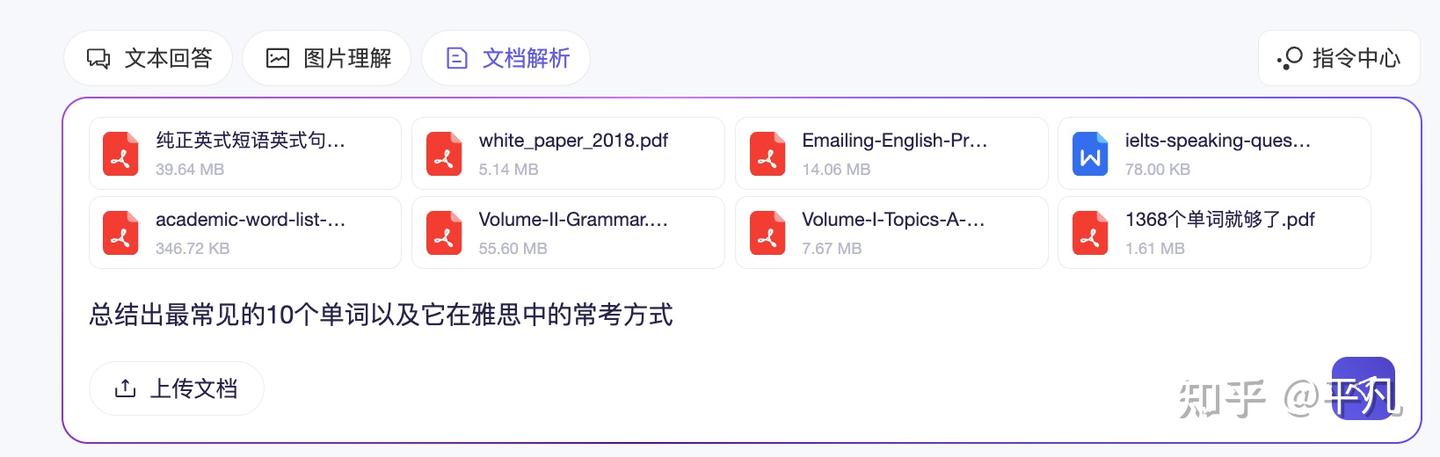Viewport: 1440px width, 457px height.
Task: Switch to the 图片理解 tab
Action: (327, 58)
